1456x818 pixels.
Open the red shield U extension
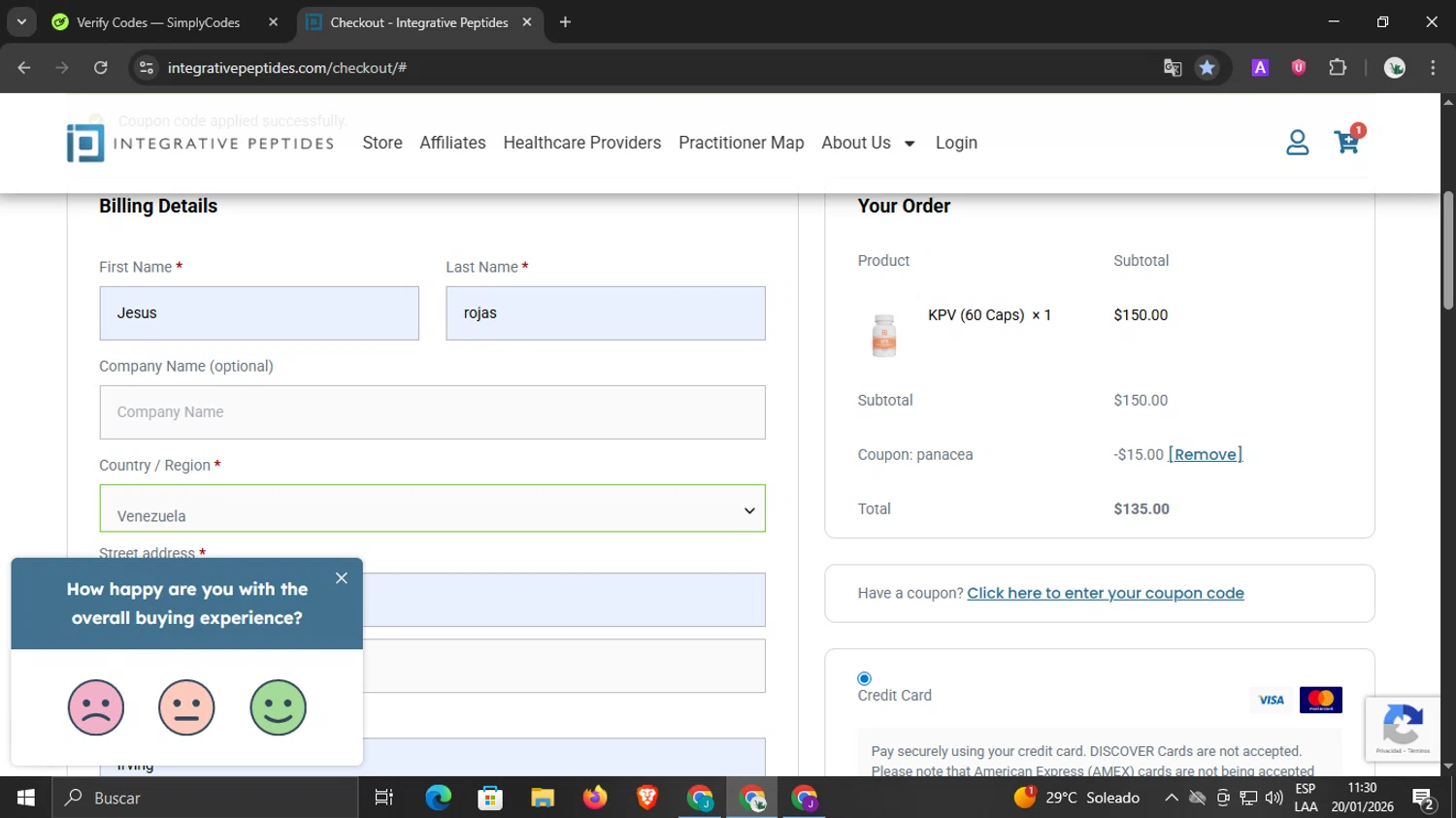[x=1299, y=68]
